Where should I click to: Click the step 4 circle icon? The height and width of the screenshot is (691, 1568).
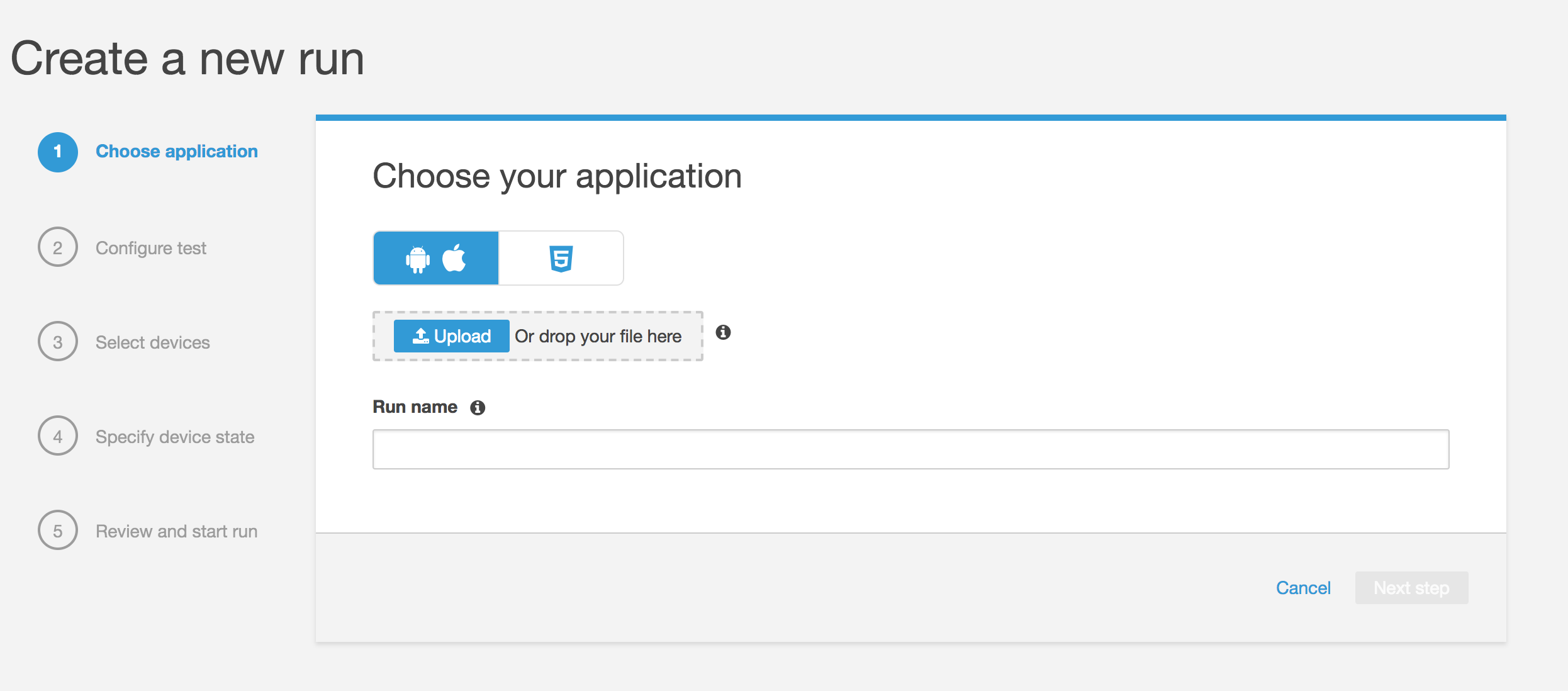click(58, 436)
